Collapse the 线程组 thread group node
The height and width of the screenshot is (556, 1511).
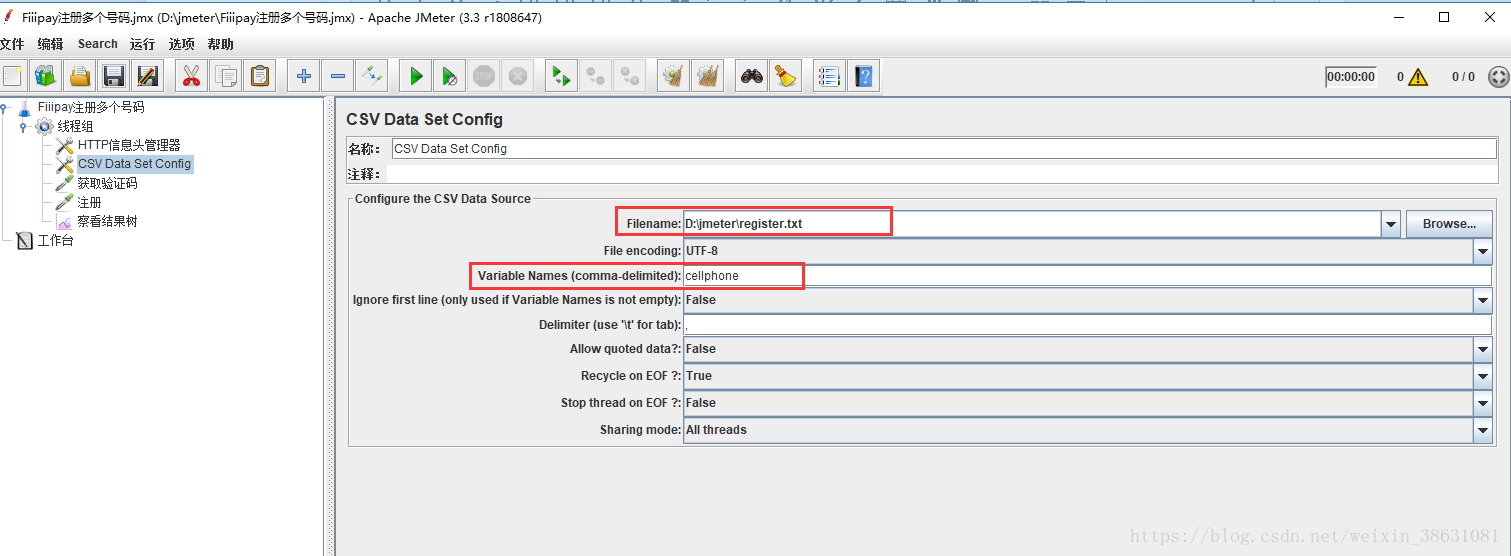click(23, 126)
